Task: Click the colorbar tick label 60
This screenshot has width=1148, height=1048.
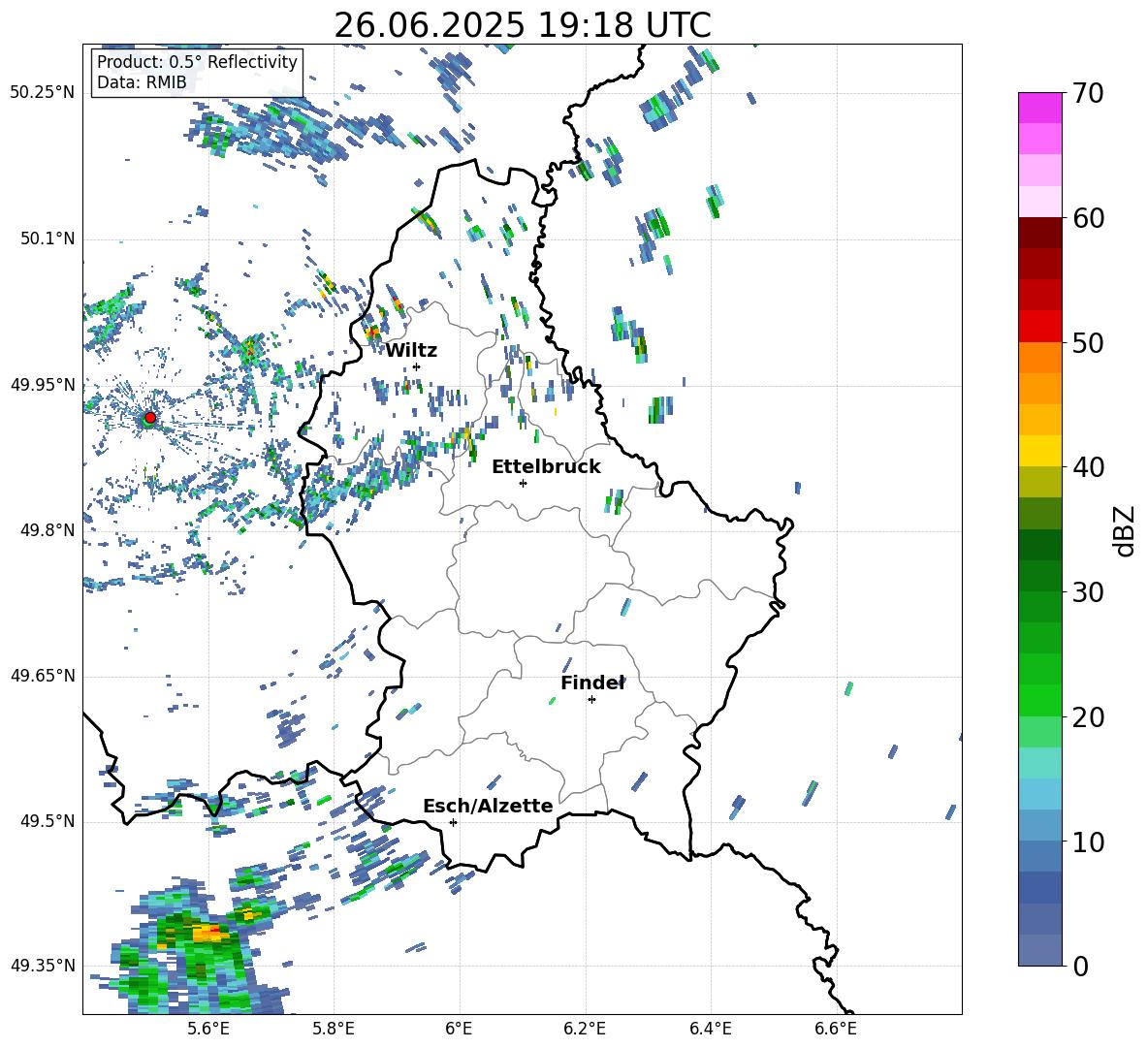Action: click(1088, 218)
